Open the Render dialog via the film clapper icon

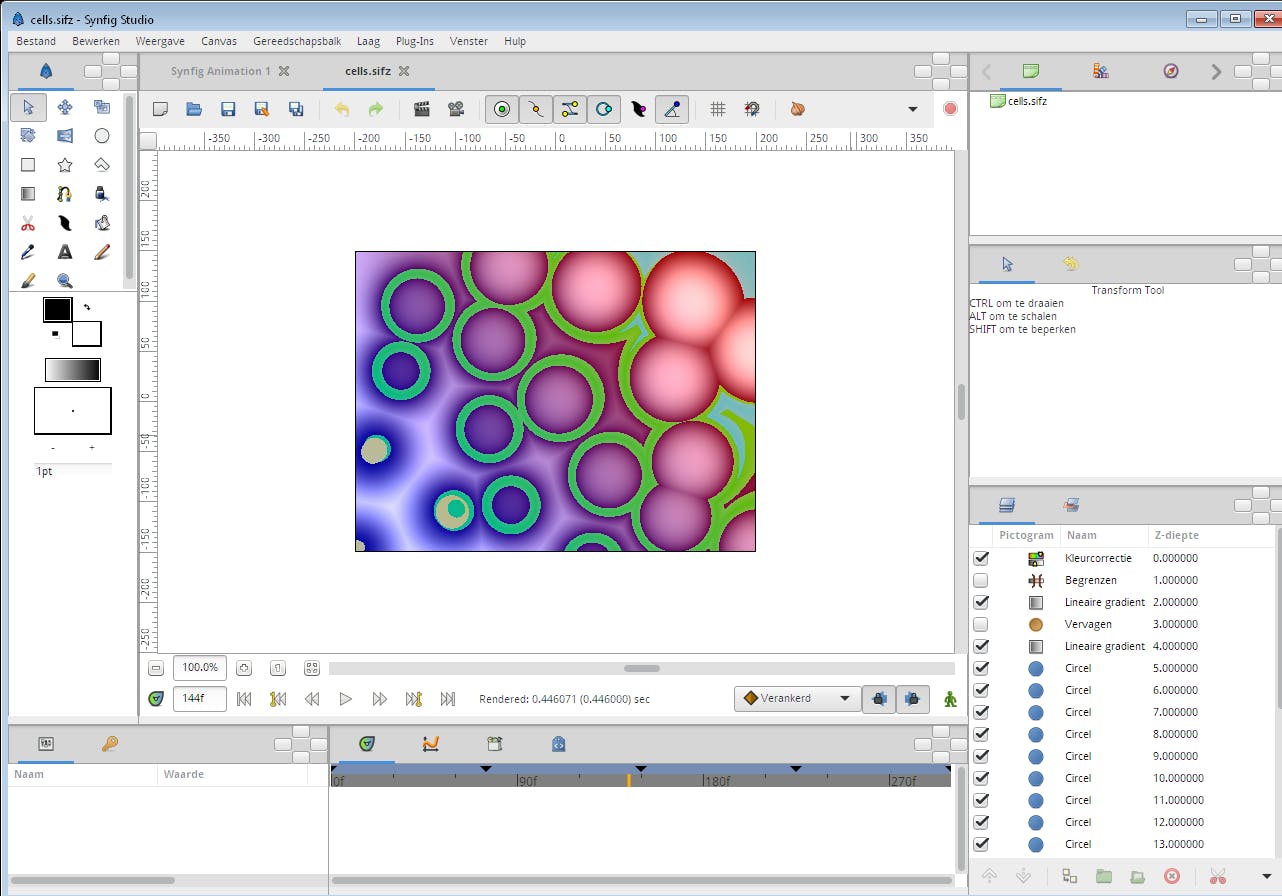pos(422,109)
